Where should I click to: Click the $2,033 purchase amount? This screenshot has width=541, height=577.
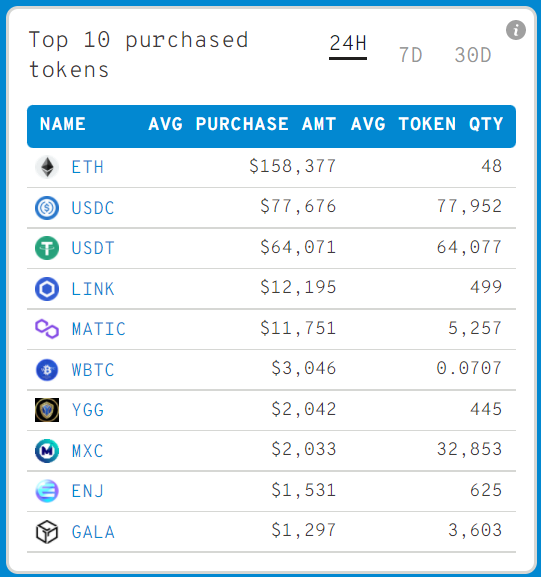304,449
